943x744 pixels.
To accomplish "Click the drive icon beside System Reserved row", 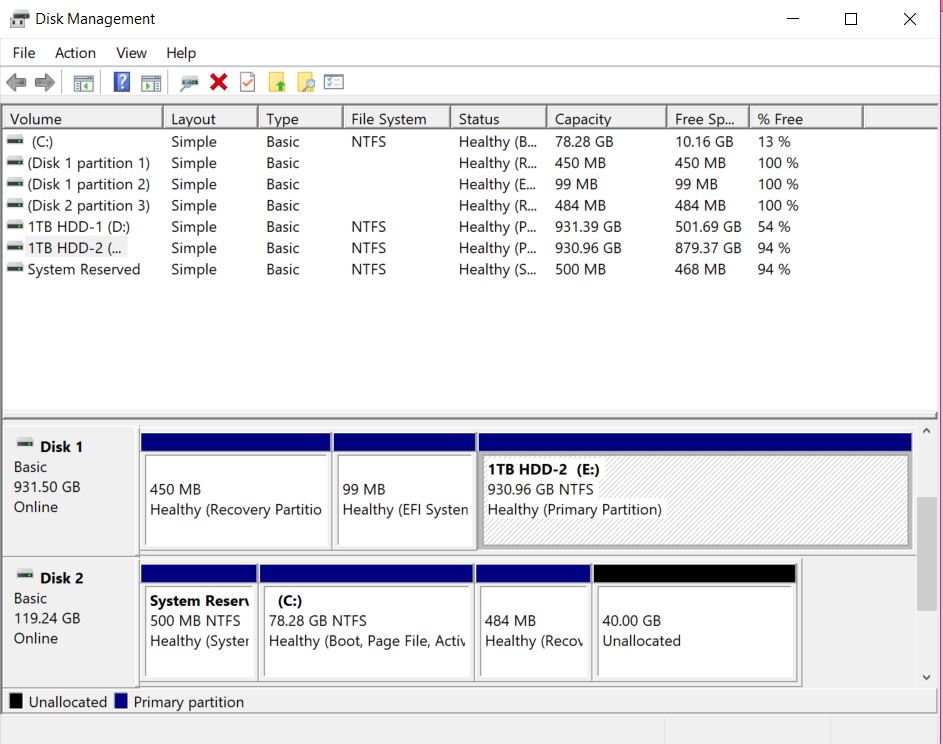I will pos(15,269).
